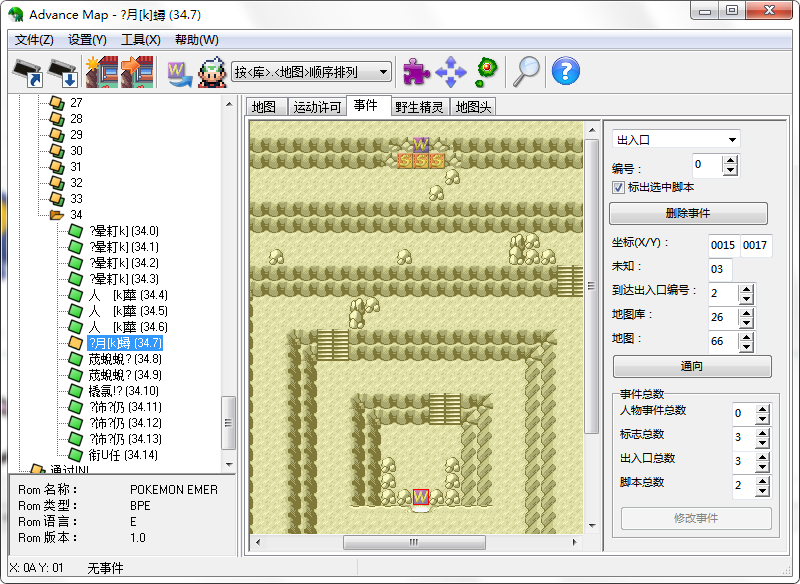The width and height of the screenshot is (800, 584).
Task: Increase the 出入口总数 count
Action: point(762,457)
